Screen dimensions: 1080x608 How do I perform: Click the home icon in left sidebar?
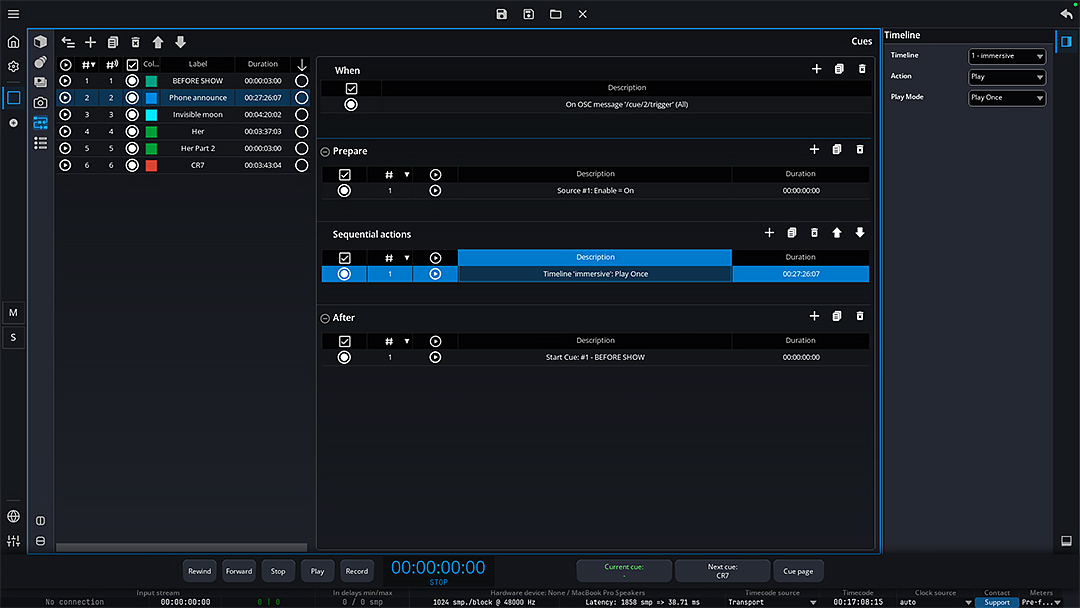pyautogui.click(x=13, y=42)
